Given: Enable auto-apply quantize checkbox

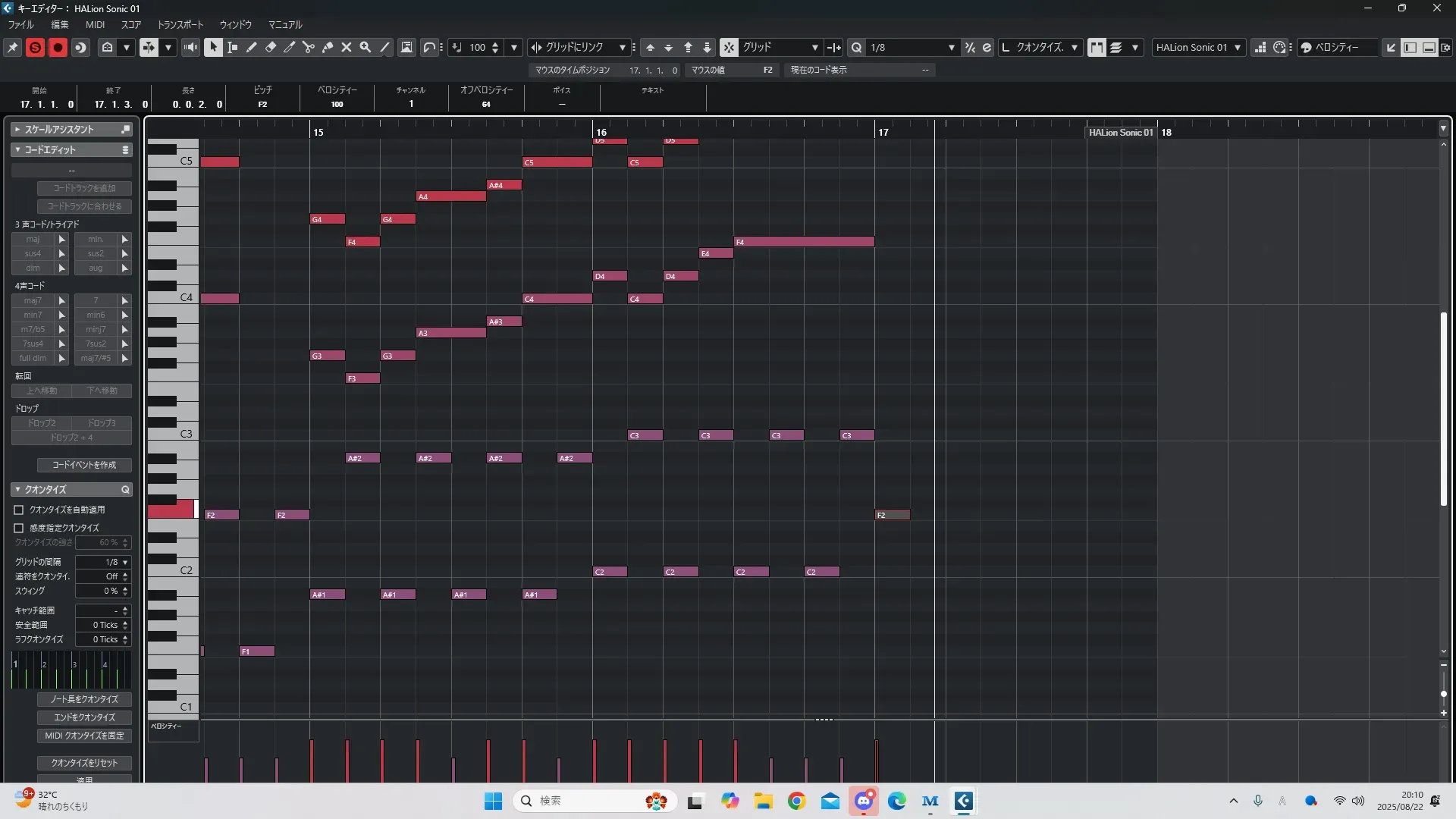Looking at the screenshot, I should 19,510.
